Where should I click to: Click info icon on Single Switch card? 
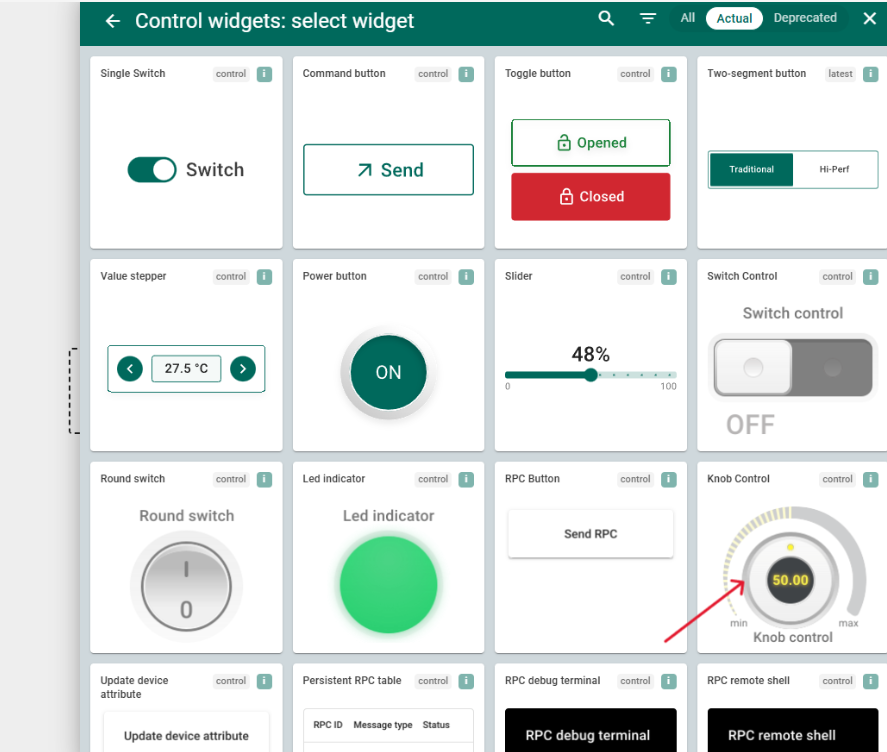(x=264, y=74)
